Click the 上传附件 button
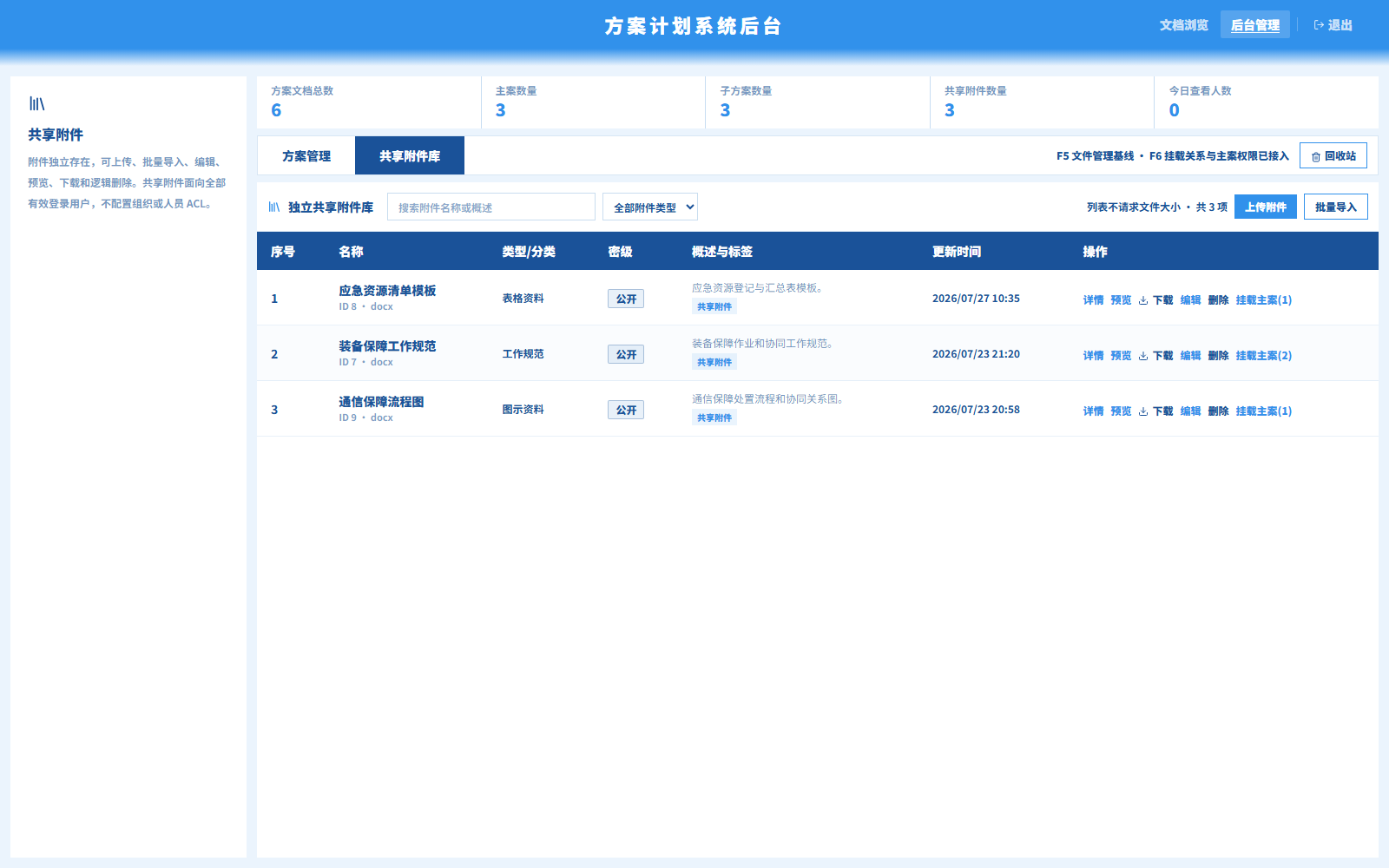The width and height of the screenshot is (1389, 868). (x=1266, y=207)
